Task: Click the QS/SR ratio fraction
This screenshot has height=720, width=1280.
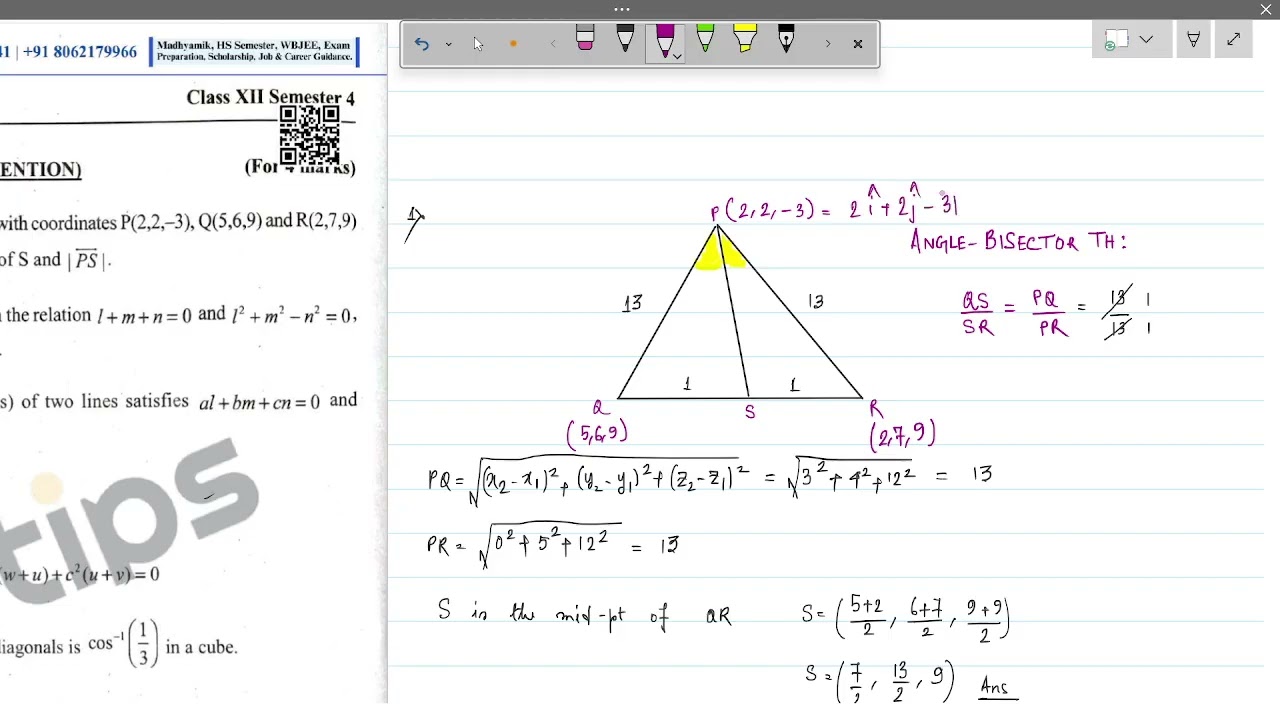Action: (978, 314)
